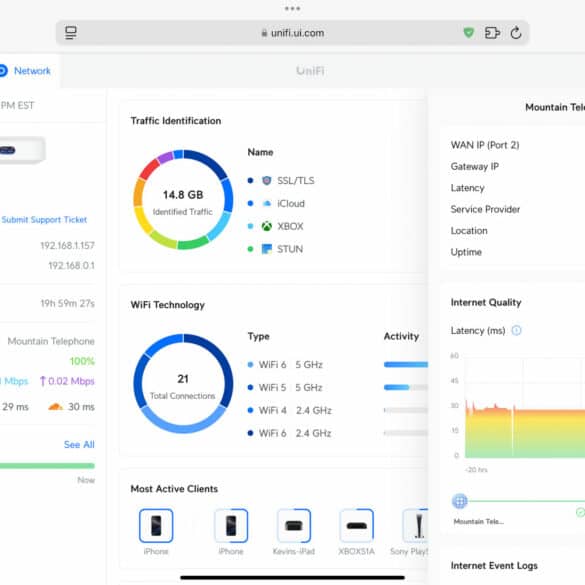Click the WiFi 5 5 GHz activity bar
Screen dimensions: 585x585
pyautogui.click(x=406, y=387)
